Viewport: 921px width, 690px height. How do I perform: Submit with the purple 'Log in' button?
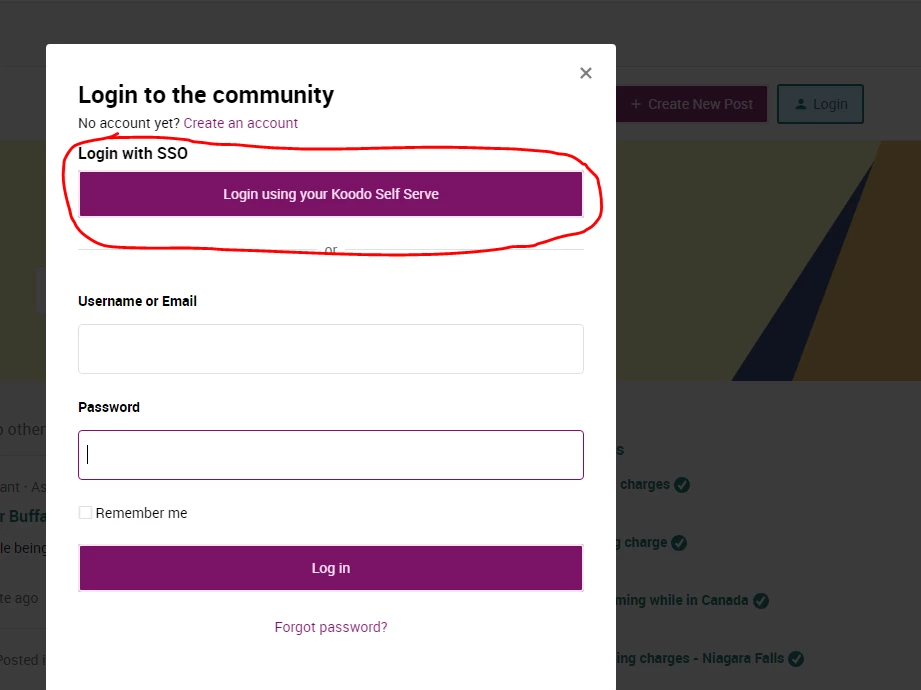(331, 568)
